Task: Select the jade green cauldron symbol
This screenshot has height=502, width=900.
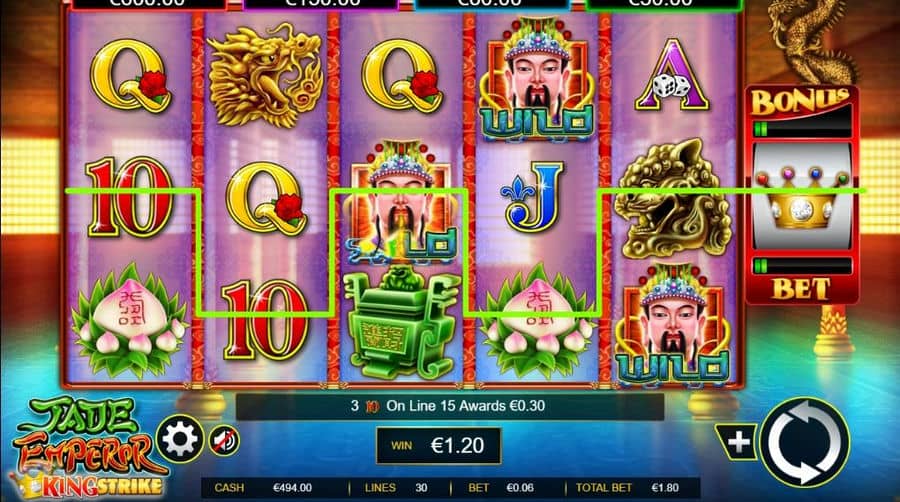Action: (x=401, y=325)
